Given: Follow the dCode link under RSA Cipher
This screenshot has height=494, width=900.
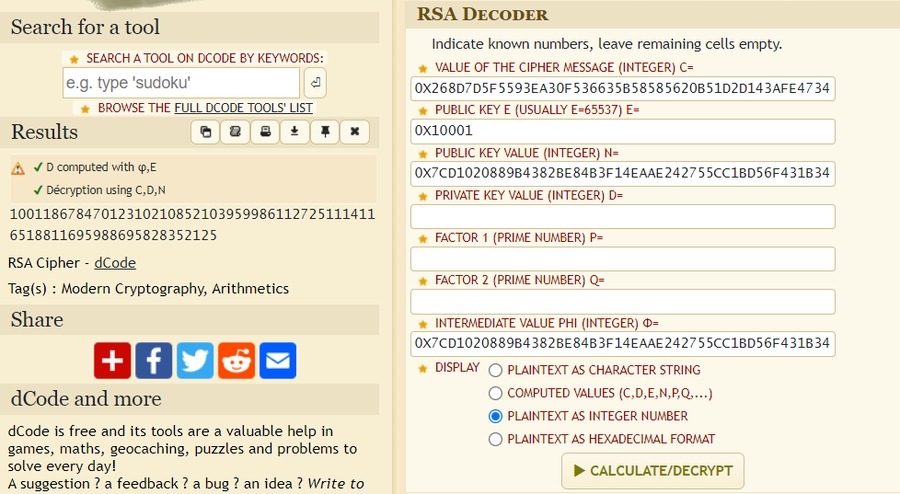Looking at the screenshot, I should (x=115, y=263).
